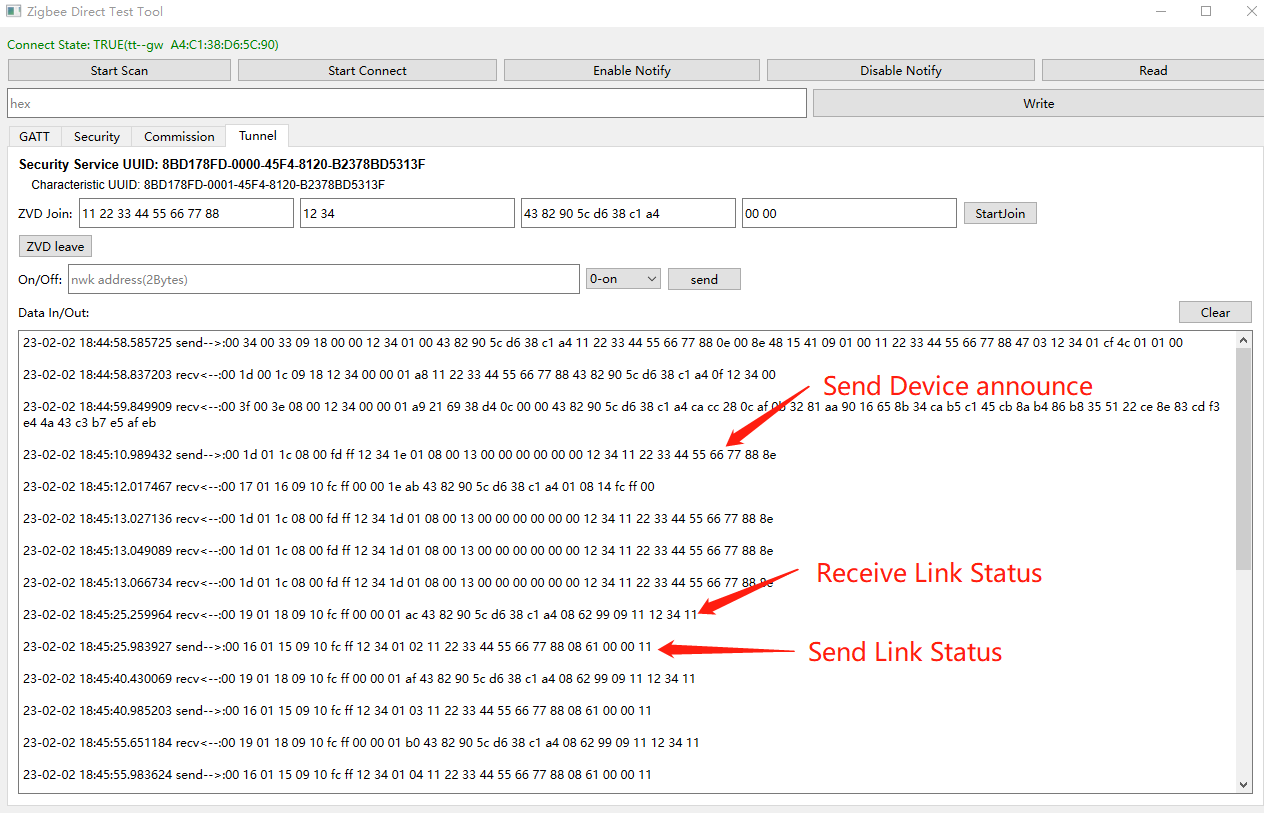1264x813 pixels.
Task: Click the log vertical scrollbar thumb
Action: click(1244, 460)
